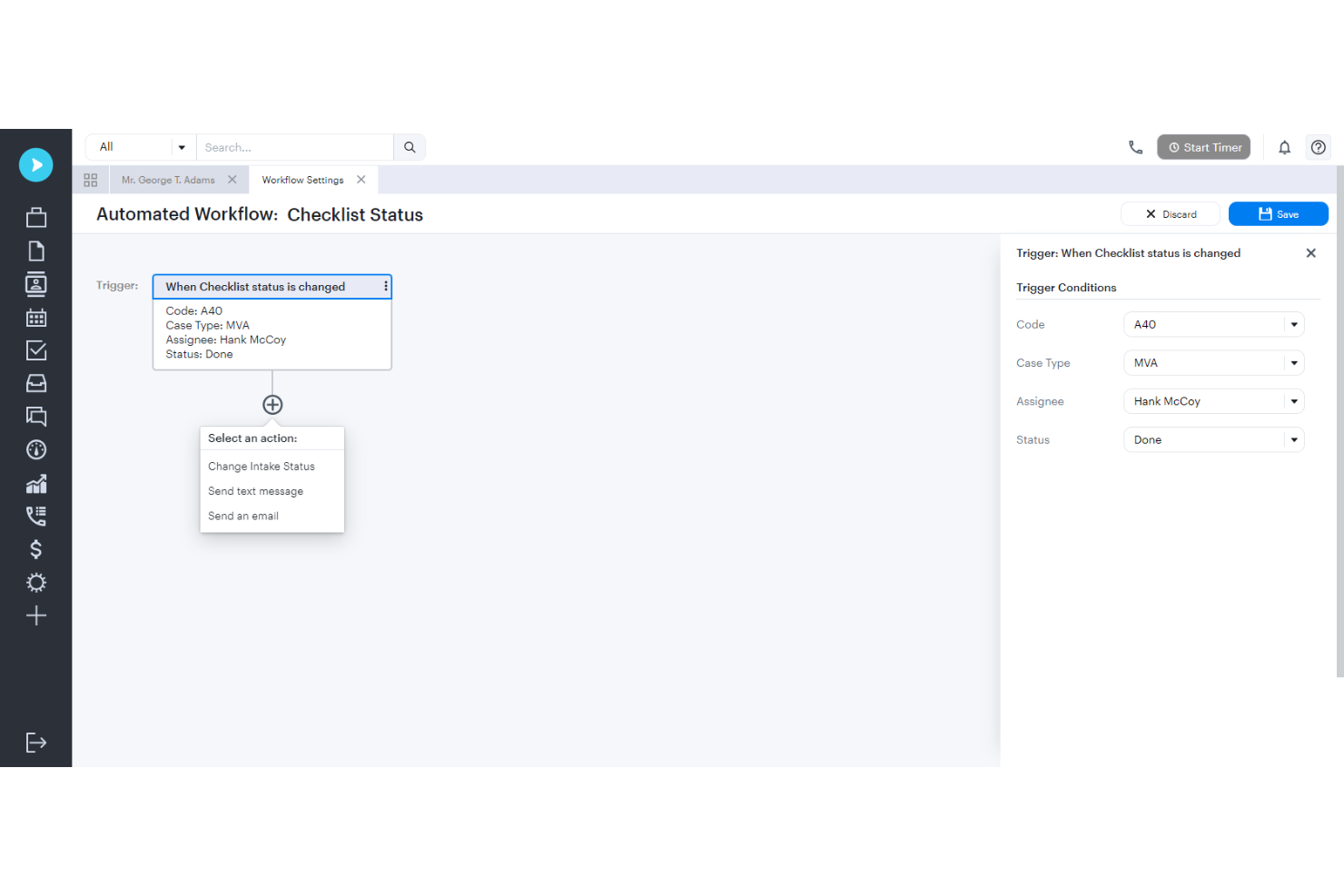Click the search magnifier button
1344x896 pixels.
(x=410, y=147)
